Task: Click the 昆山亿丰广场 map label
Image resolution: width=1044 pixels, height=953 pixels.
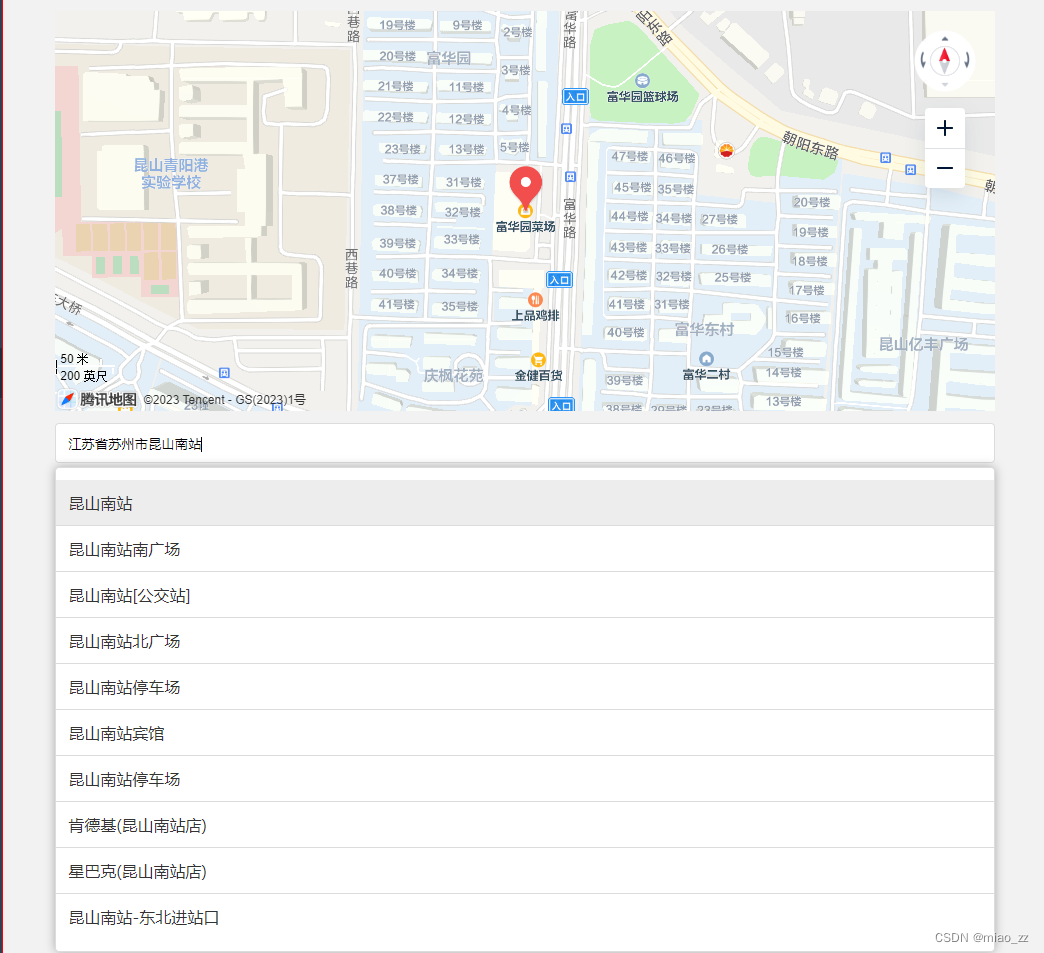Action: click(x=924, y=344)
